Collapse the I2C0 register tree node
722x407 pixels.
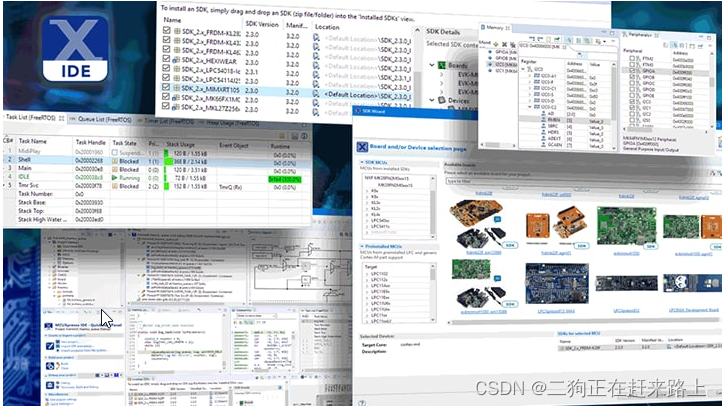tap(523, 69)
